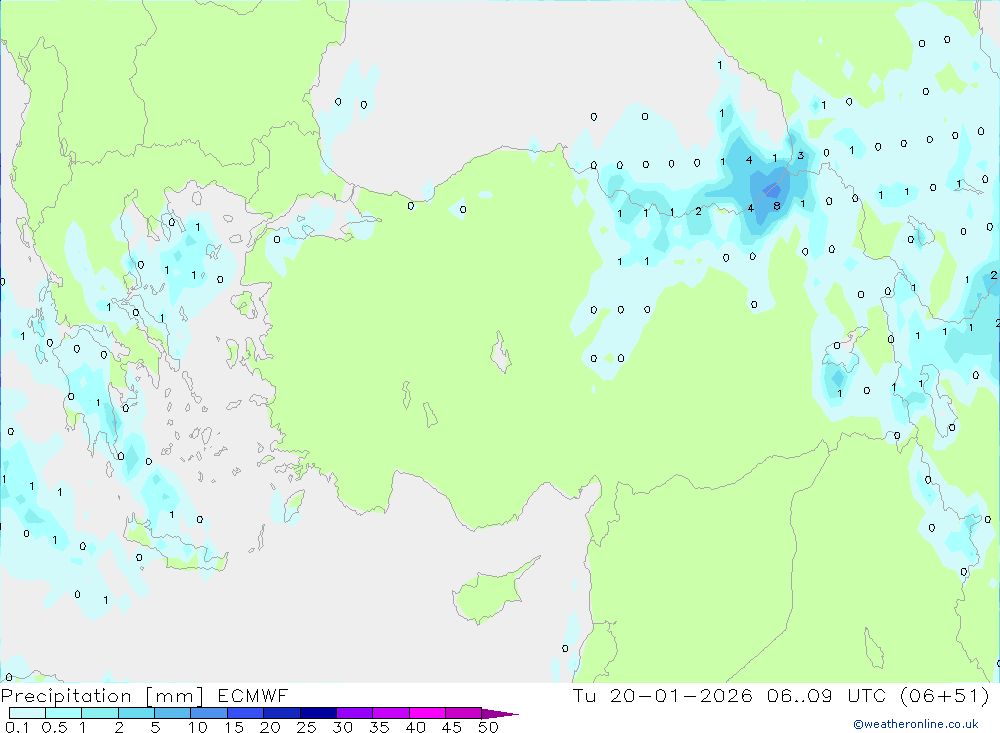
Task: Click the over-50 arrow tip of legend
Action: (500, 714)
